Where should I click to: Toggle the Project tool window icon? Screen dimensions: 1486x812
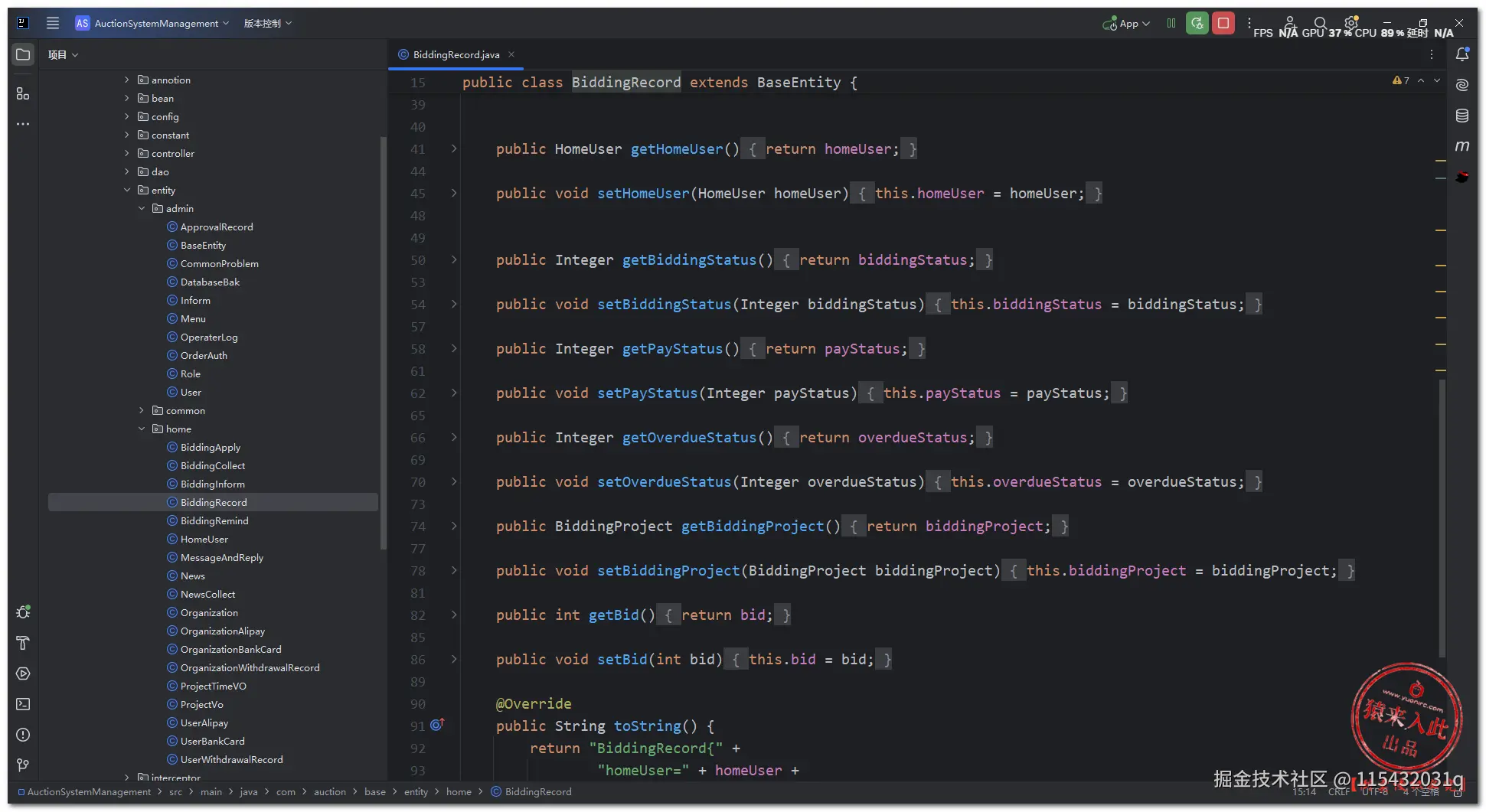pyautogui.click(x=23, y=54)
